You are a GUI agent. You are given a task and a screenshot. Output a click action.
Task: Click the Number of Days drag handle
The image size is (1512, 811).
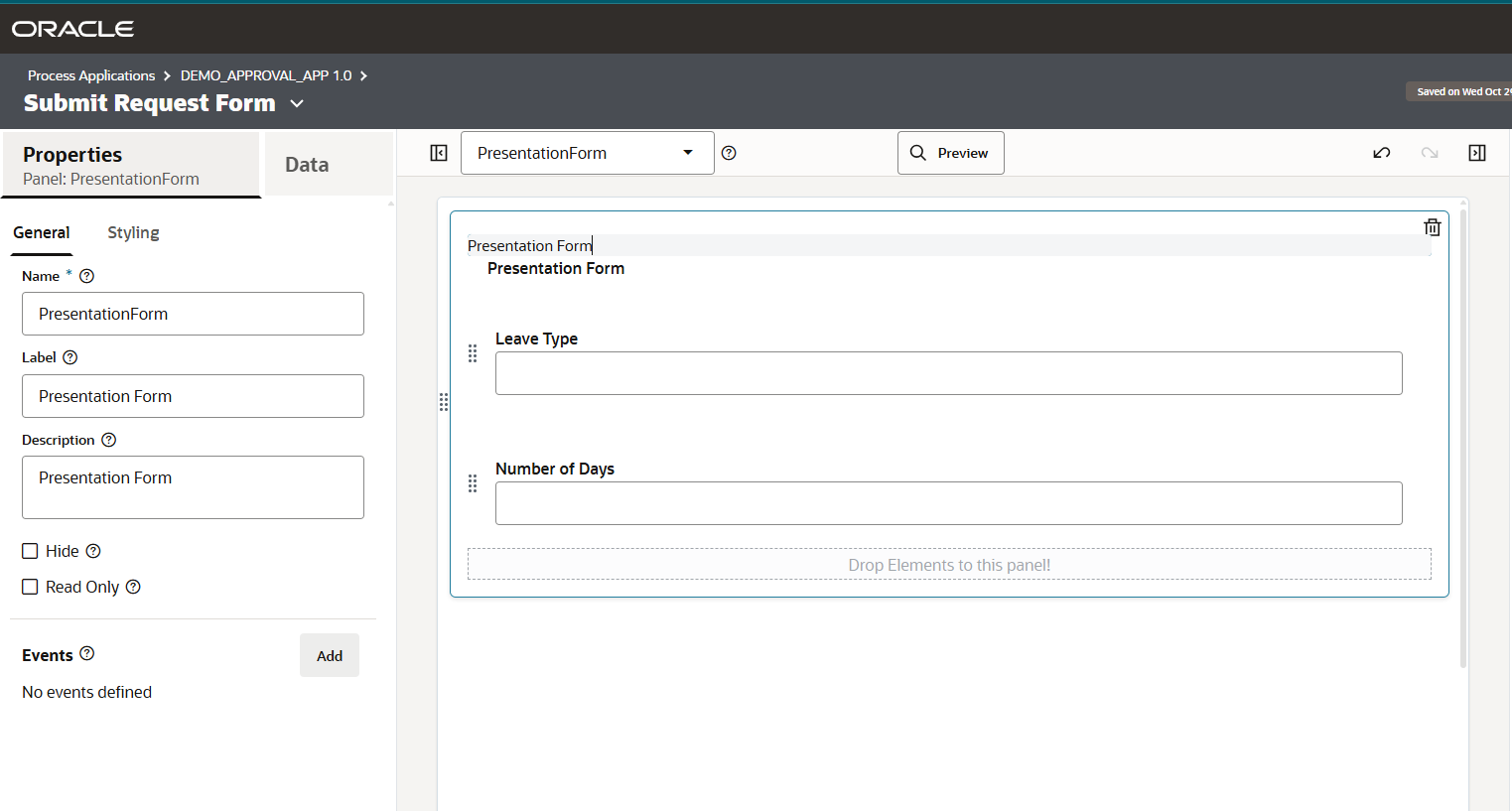coord(473,483)
